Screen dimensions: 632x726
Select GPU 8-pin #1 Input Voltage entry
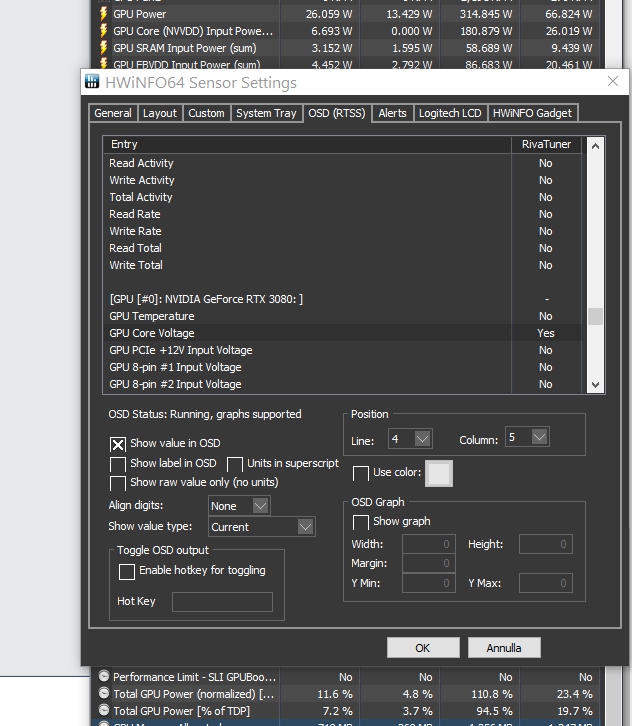(343, 367)
